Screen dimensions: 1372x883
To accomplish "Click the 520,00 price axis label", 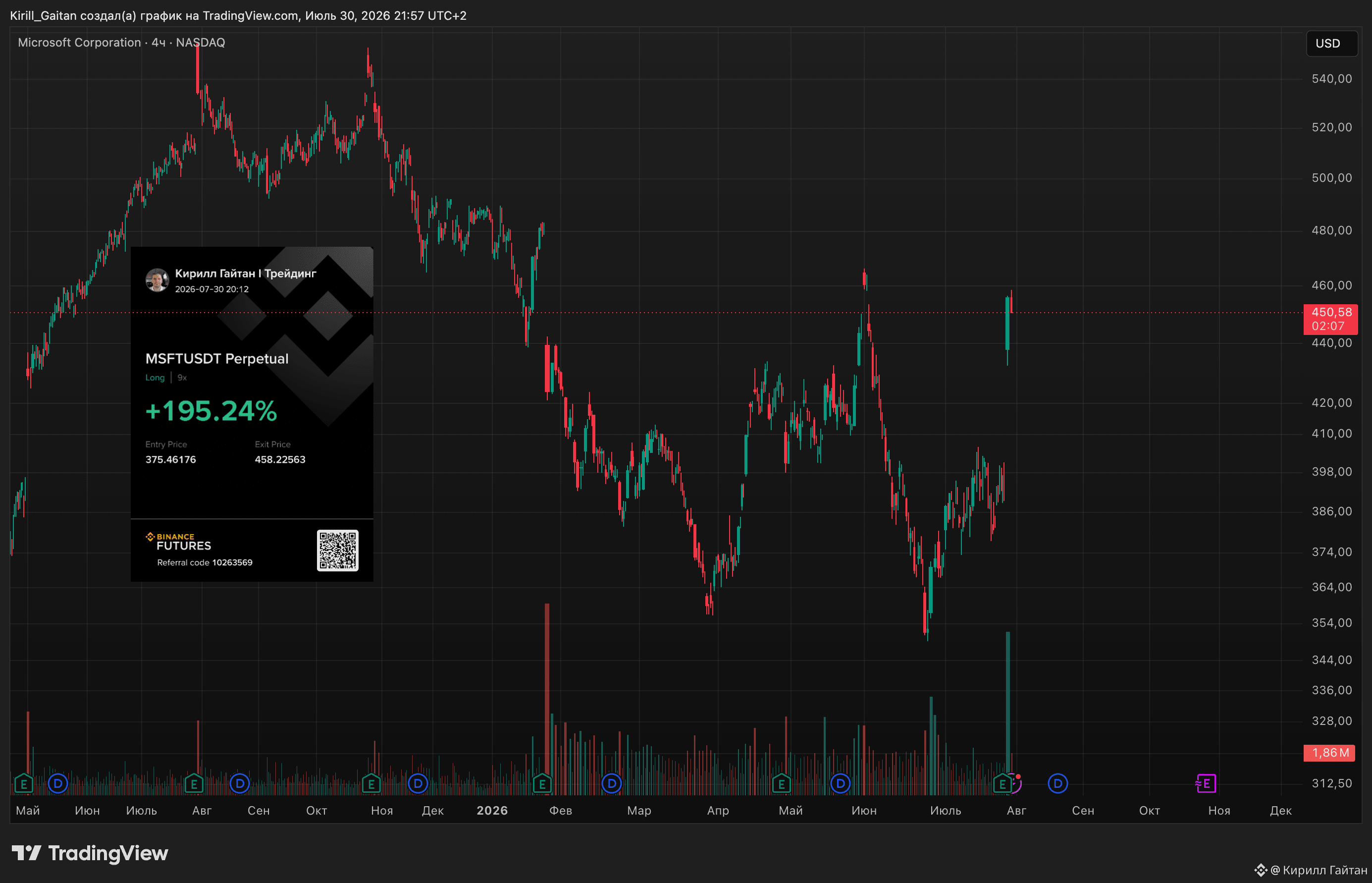I will click(1332, 127).
